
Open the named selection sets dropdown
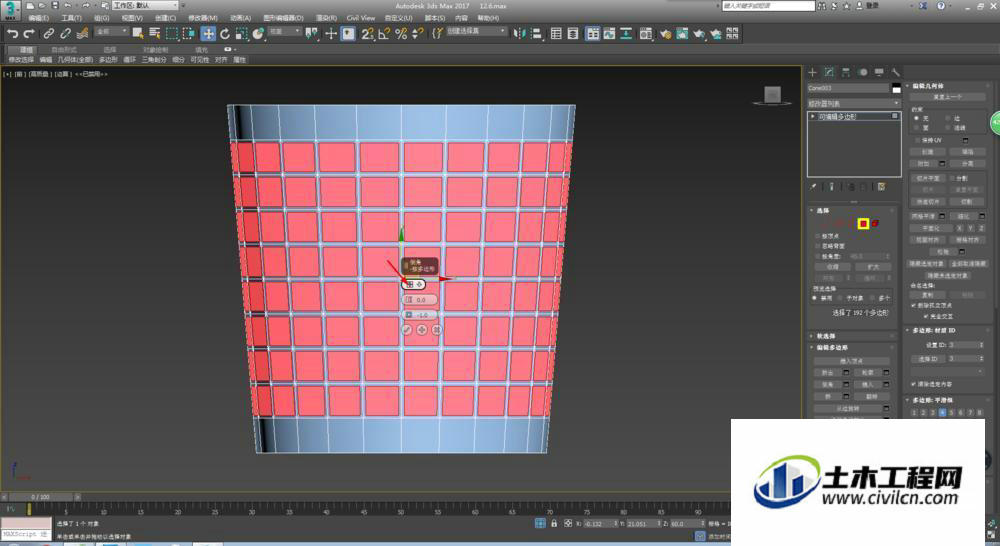(476, 31)
